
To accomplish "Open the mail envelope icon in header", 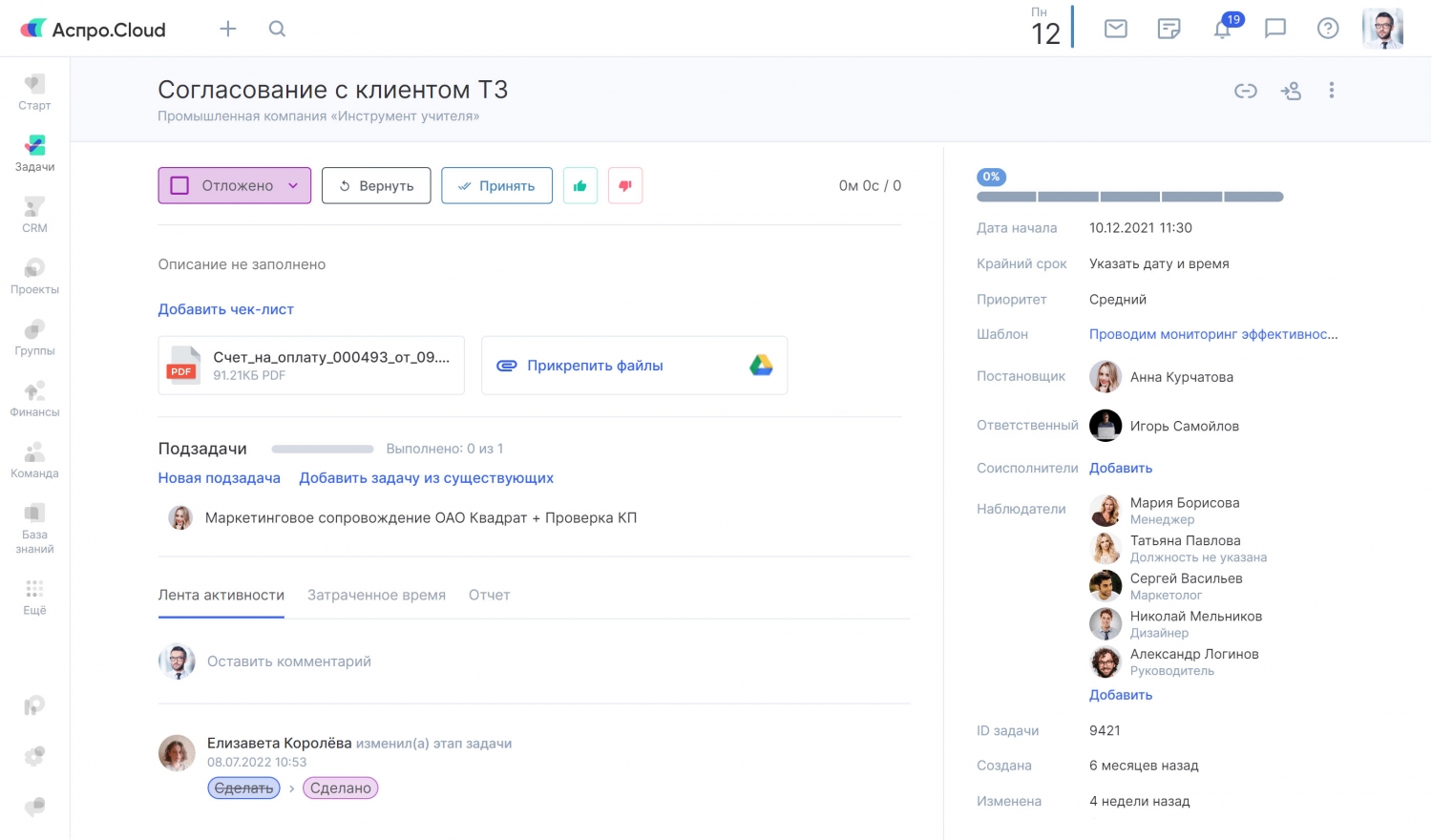I will point(1115,29).
